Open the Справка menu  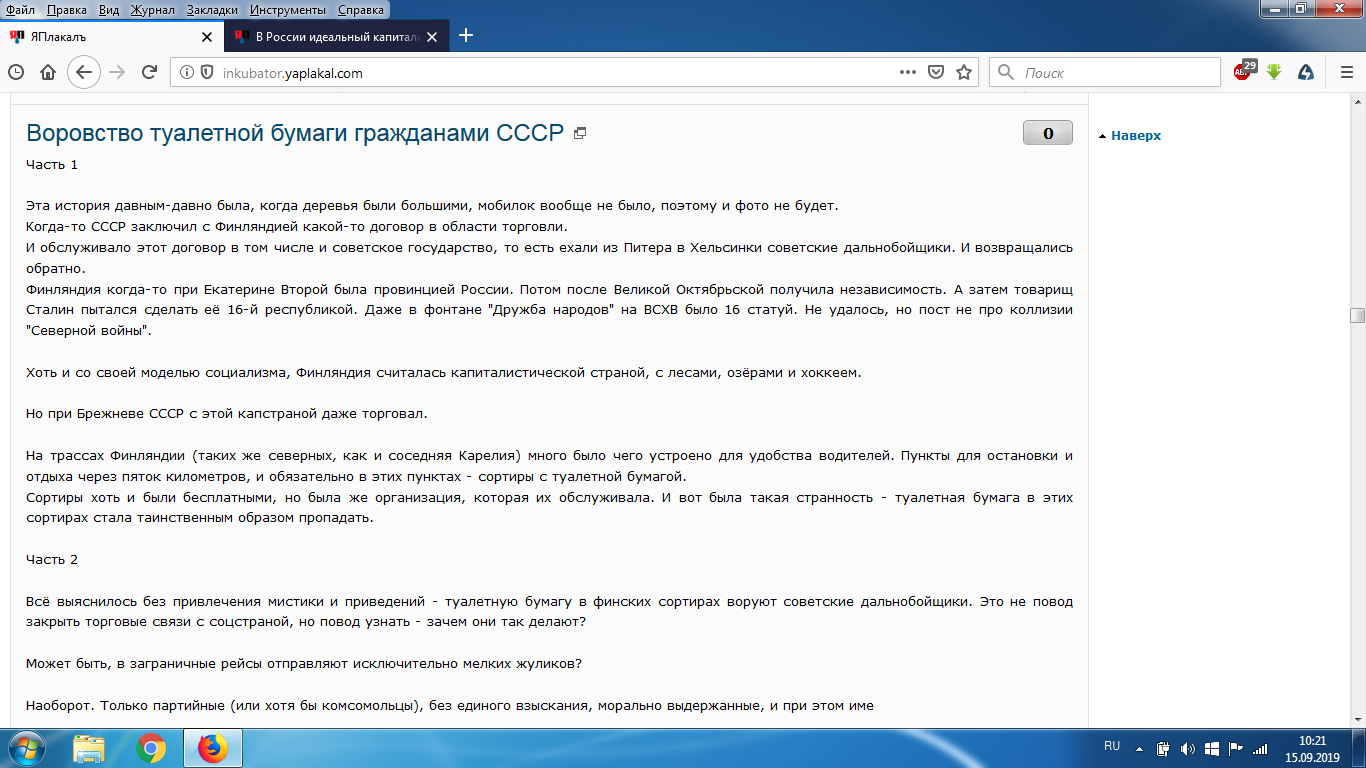tap(359, 10)
